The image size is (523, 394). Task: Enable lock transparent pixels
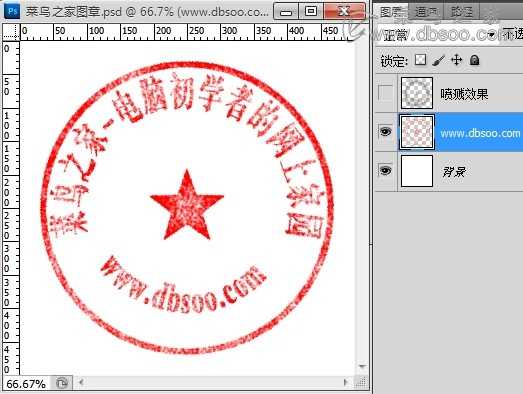(x=420, y=60)
